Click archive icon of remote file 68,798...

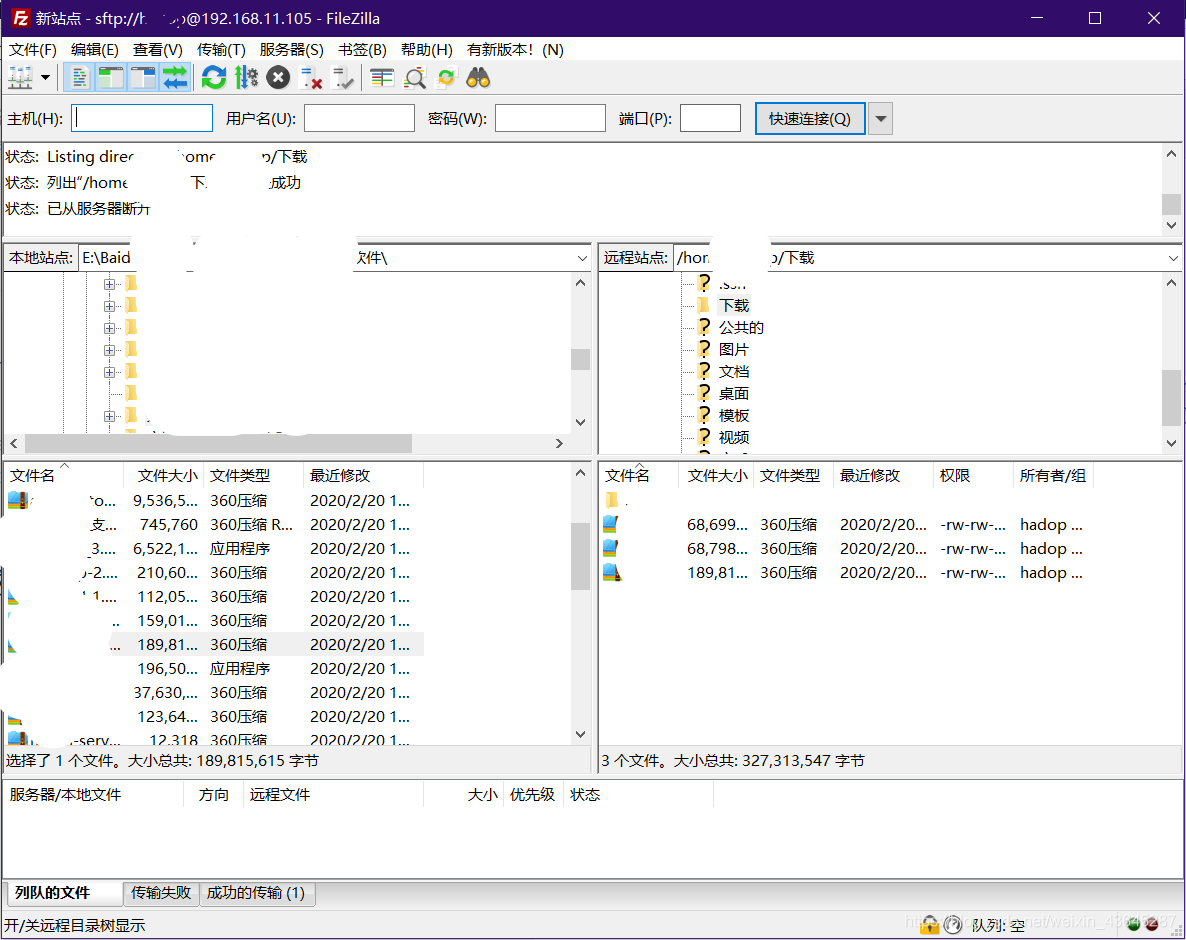click(611, 548)
